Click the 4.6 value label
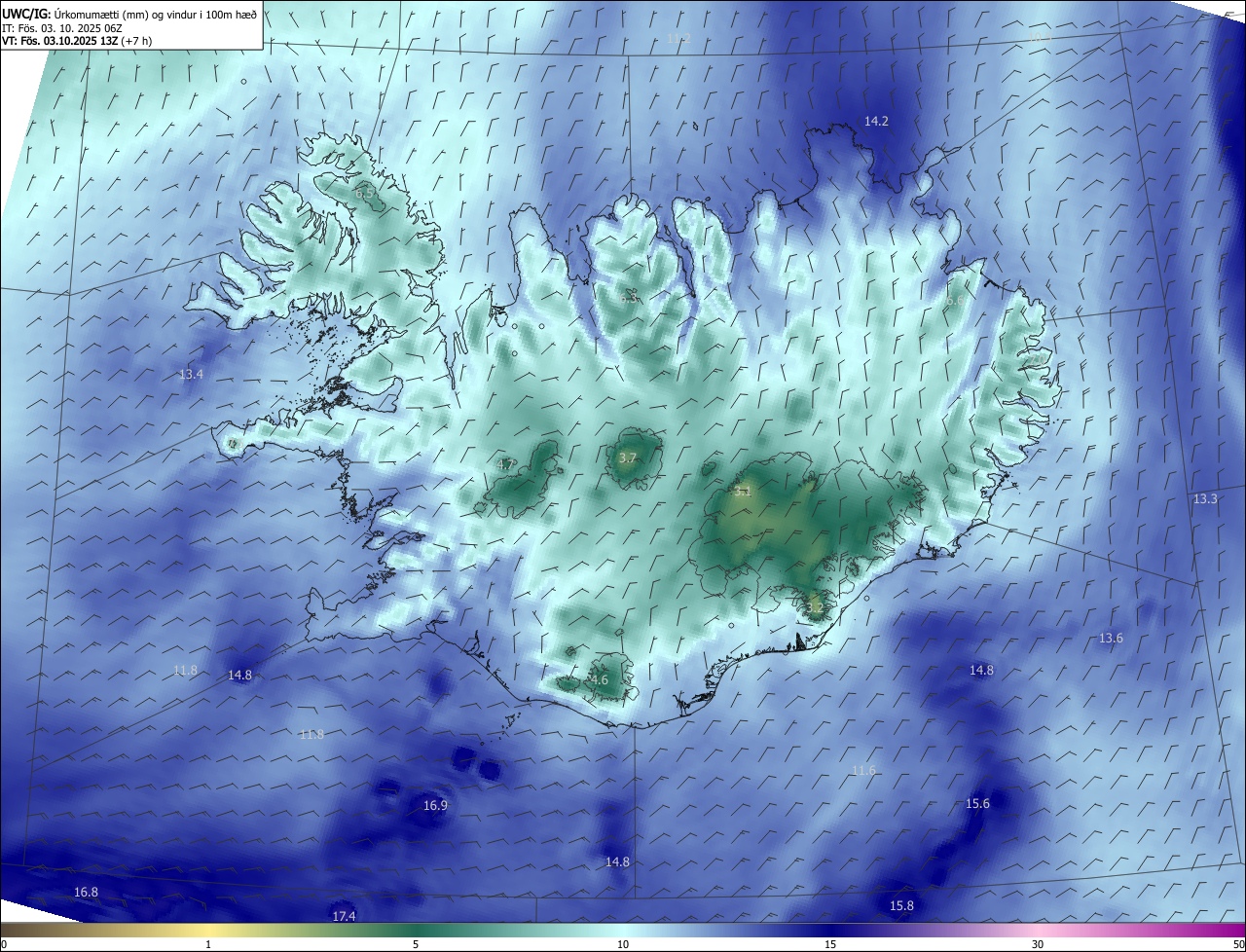1246x952 pixels. point(599,680)
